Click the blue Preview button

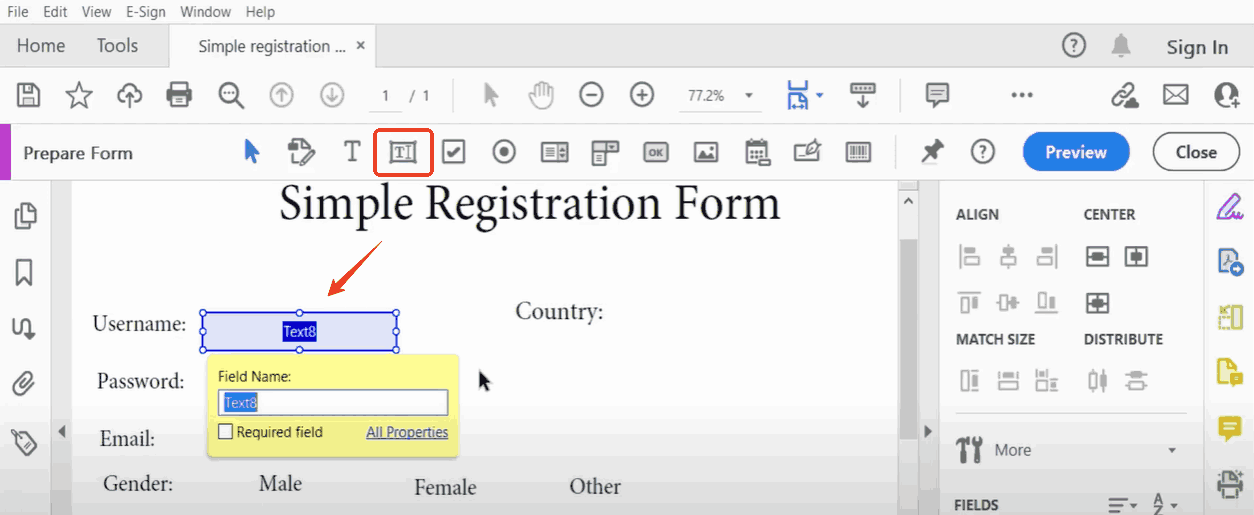click(x=1075, y=152)
